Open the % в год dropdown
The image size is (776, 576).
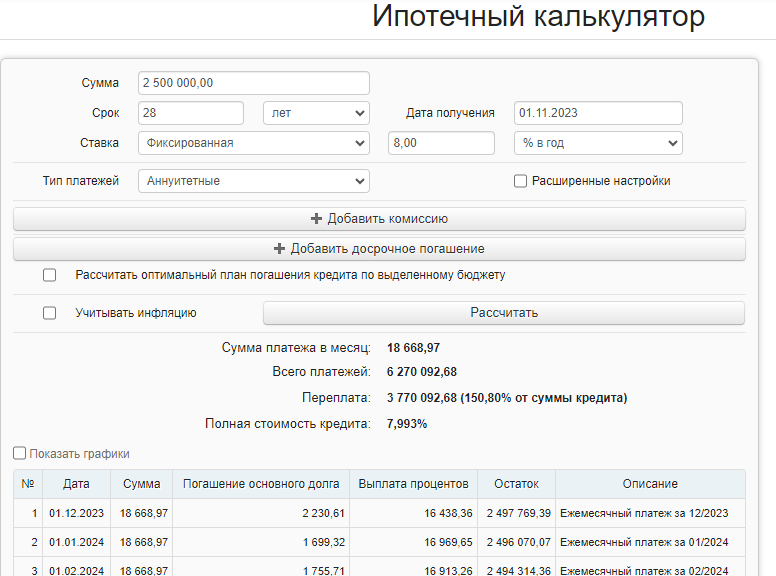[598, 143]
